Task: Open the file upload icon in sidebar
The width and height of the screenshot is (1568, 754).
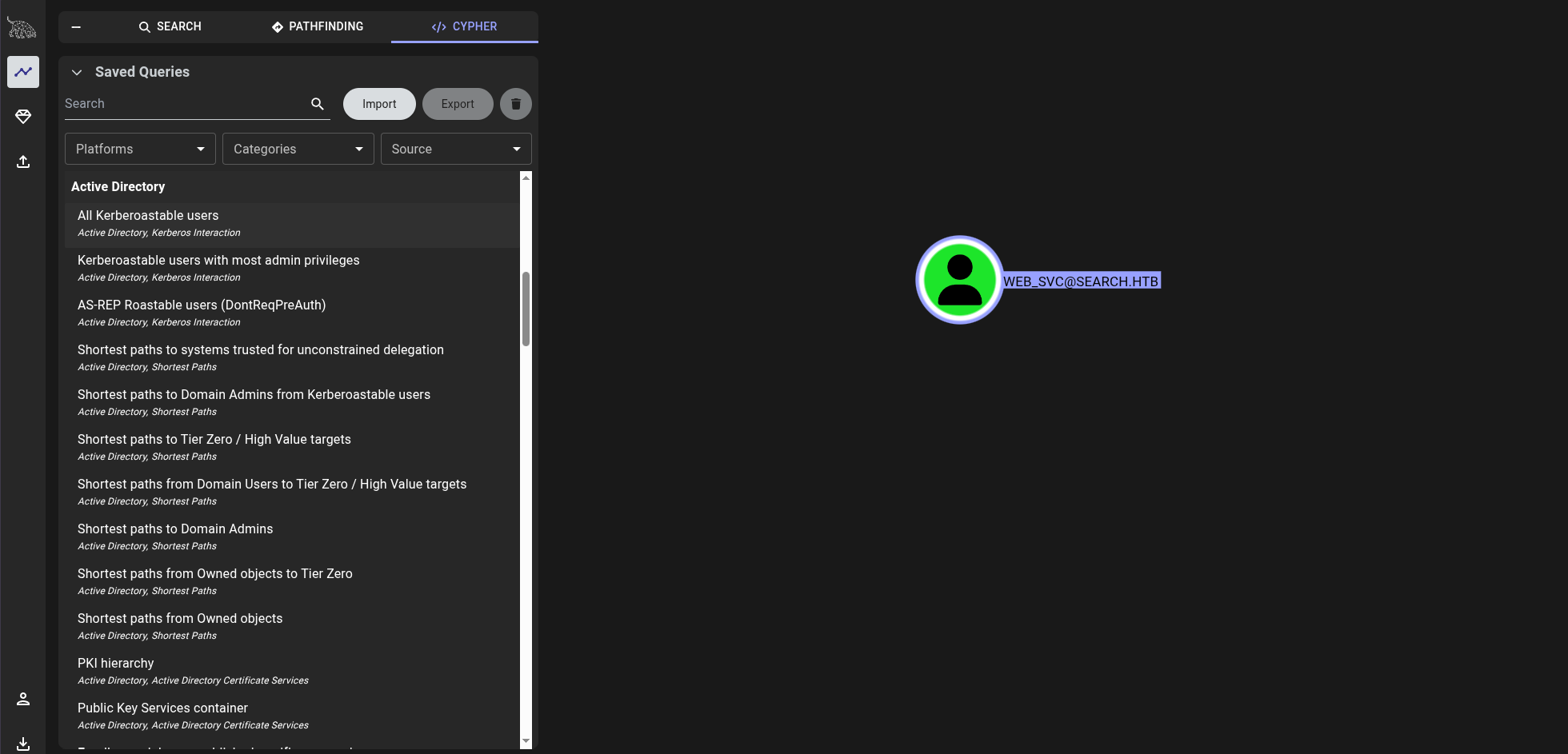Action: point(23,162)
